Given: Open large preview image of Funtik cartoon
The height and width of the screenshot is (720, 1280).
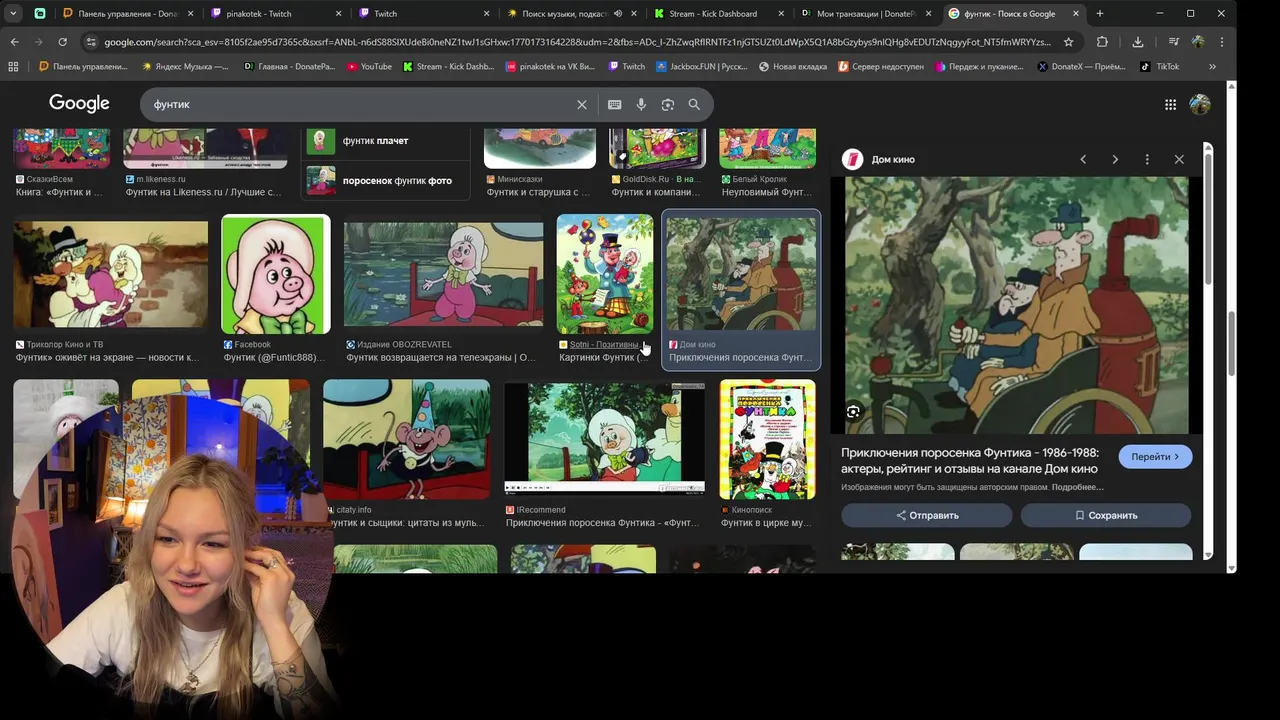Looking at the screenshot, I should pos(1016,305).
